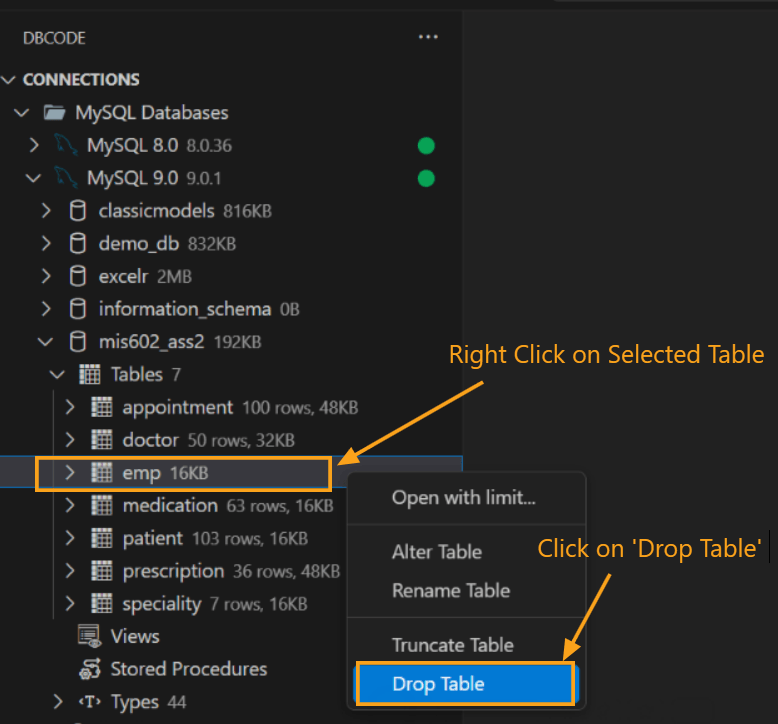Click the medication table icon
778x724 pixels.
[102, 506]
